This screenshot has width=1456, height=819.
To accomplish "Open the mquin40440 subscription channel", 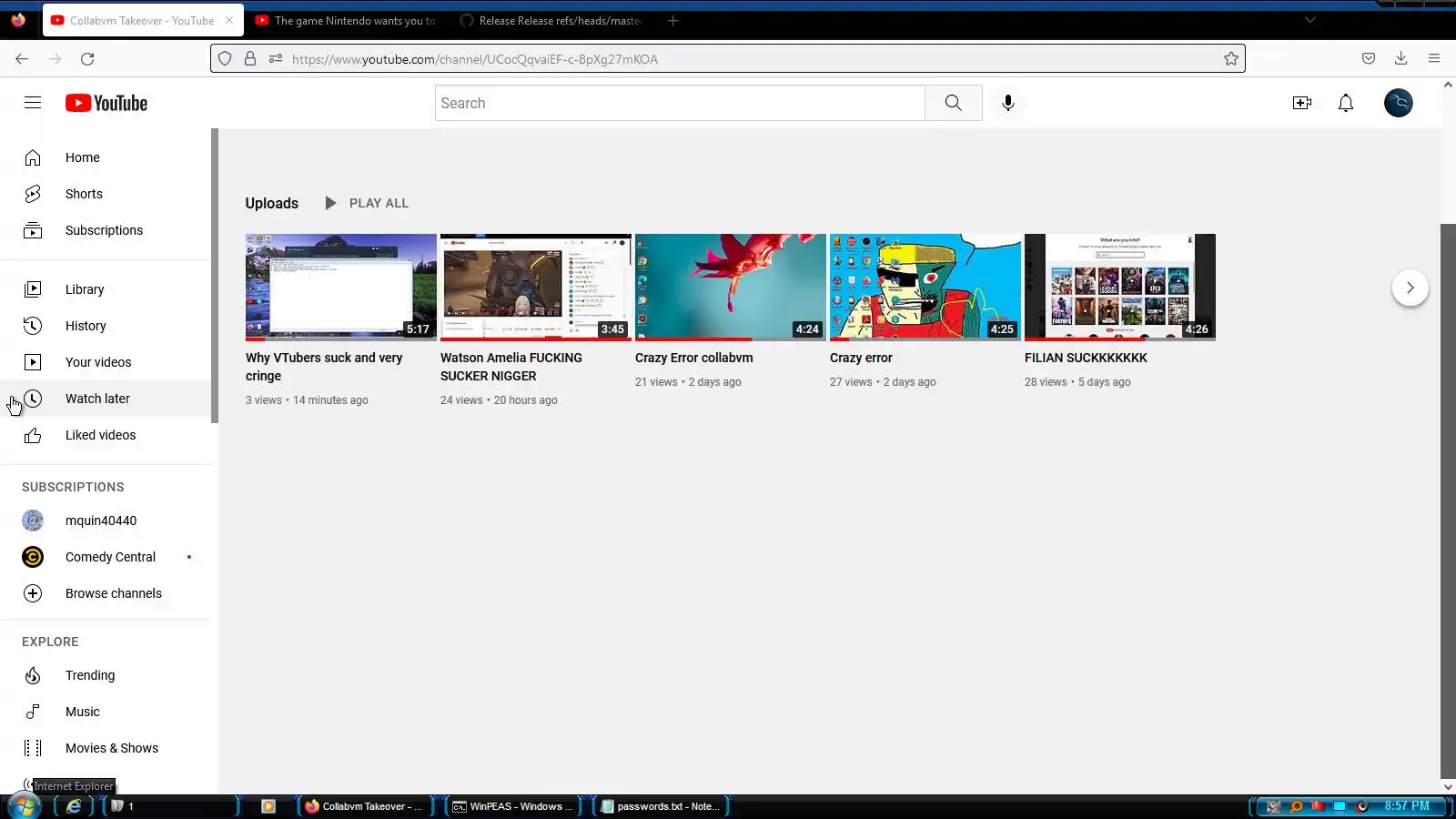I will click(x=106, y=521).
